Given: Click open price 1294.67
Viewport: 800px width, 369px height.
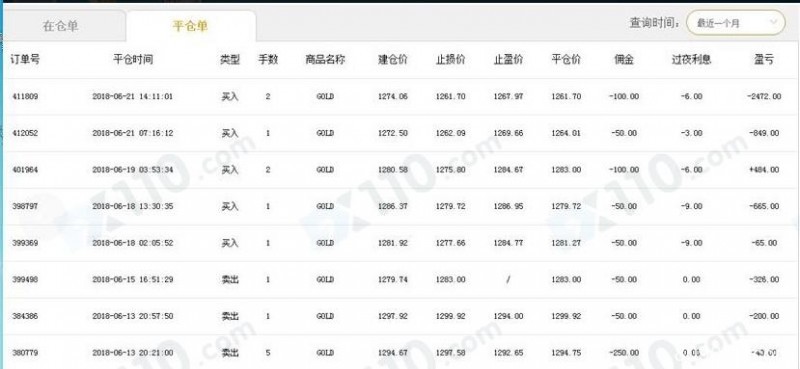Looking at the screenshot, I should tap(393, 353).
